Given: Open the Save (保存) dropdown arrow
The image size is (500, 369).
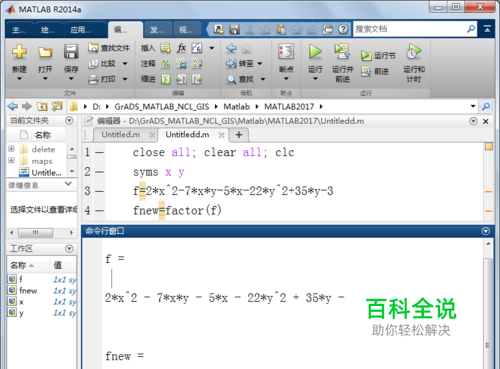Looking at the screenshot, I should [x=71, y=79].
